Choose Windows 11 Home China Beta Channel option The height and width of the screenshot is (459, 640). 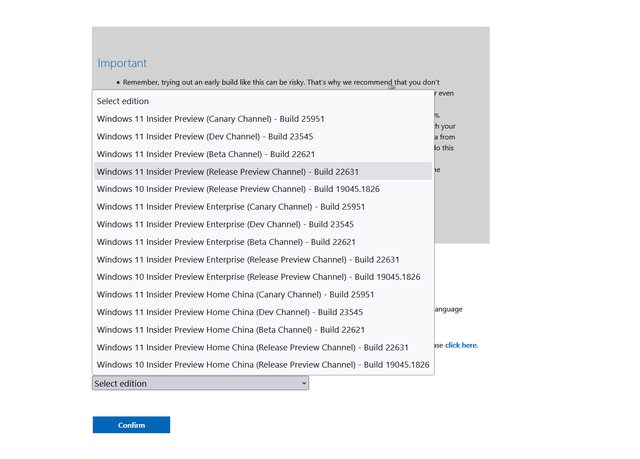pos(230,329)
